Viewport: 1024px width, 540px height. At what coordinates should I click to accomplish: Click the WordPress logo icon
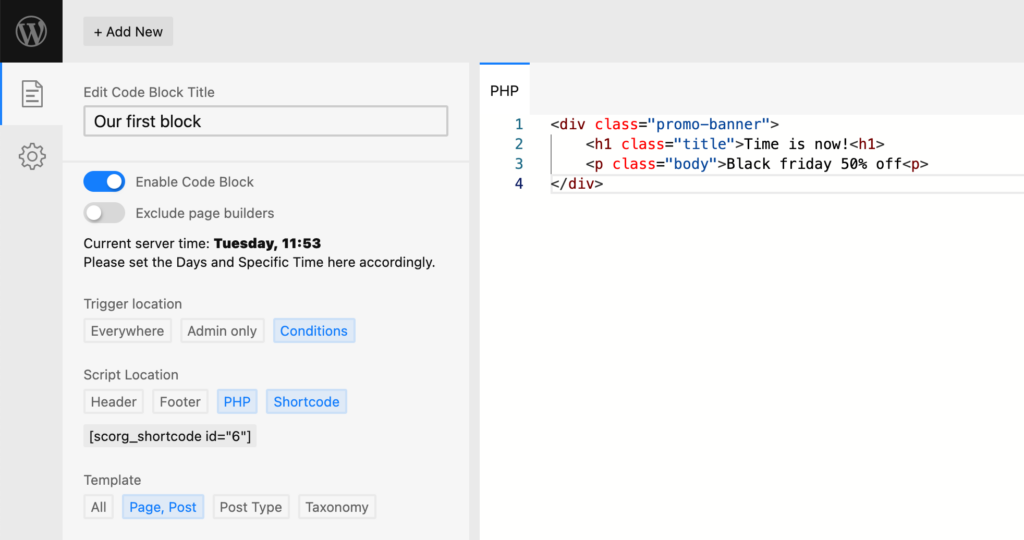31,31
